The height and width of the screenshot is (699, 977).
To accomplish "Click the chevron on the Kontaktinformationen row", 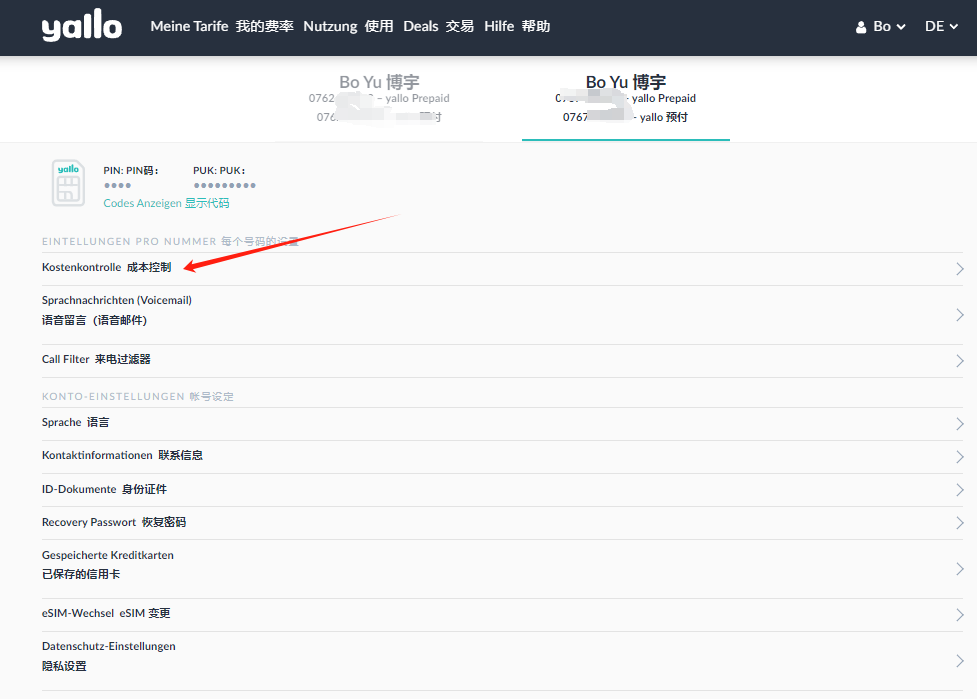I will pos(960,457).
